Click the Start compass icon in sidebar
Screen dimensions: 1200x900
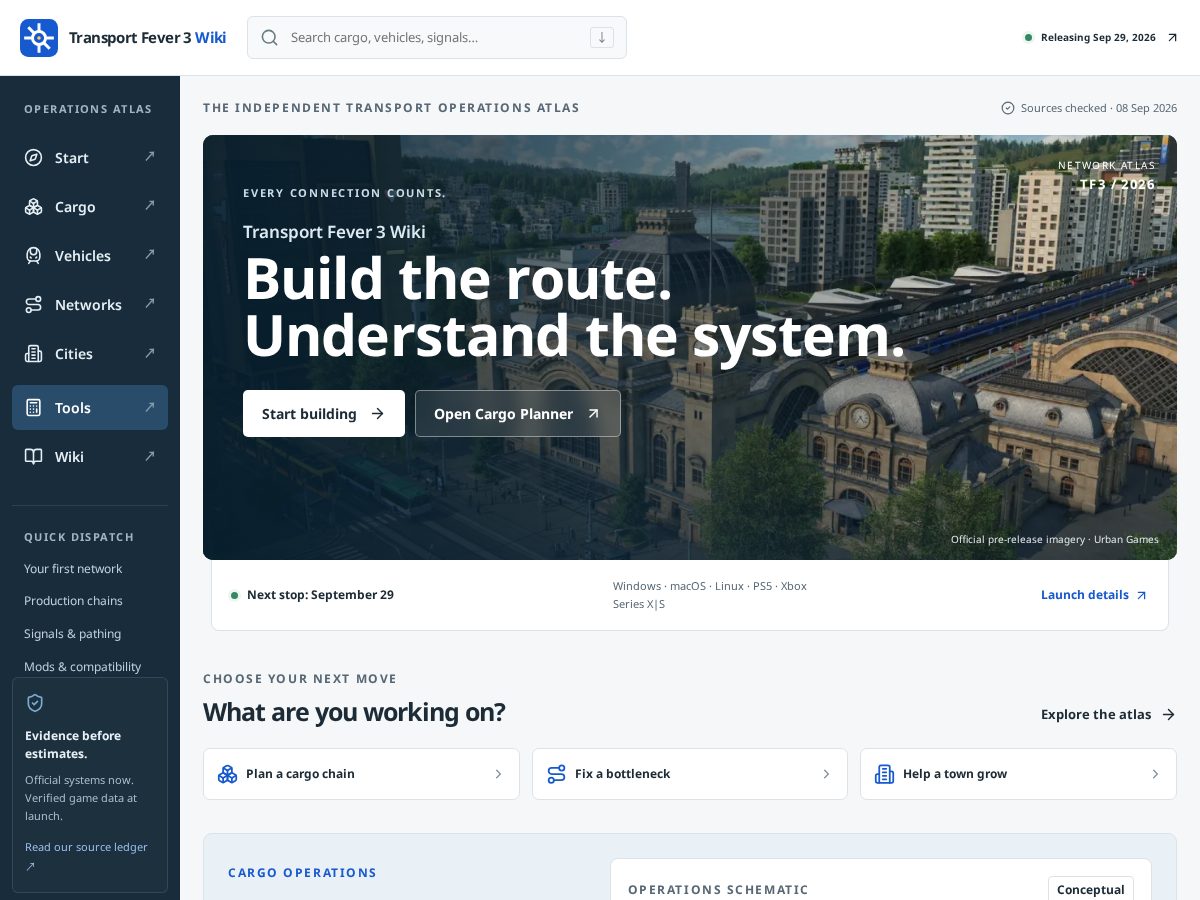coord(34,158)
